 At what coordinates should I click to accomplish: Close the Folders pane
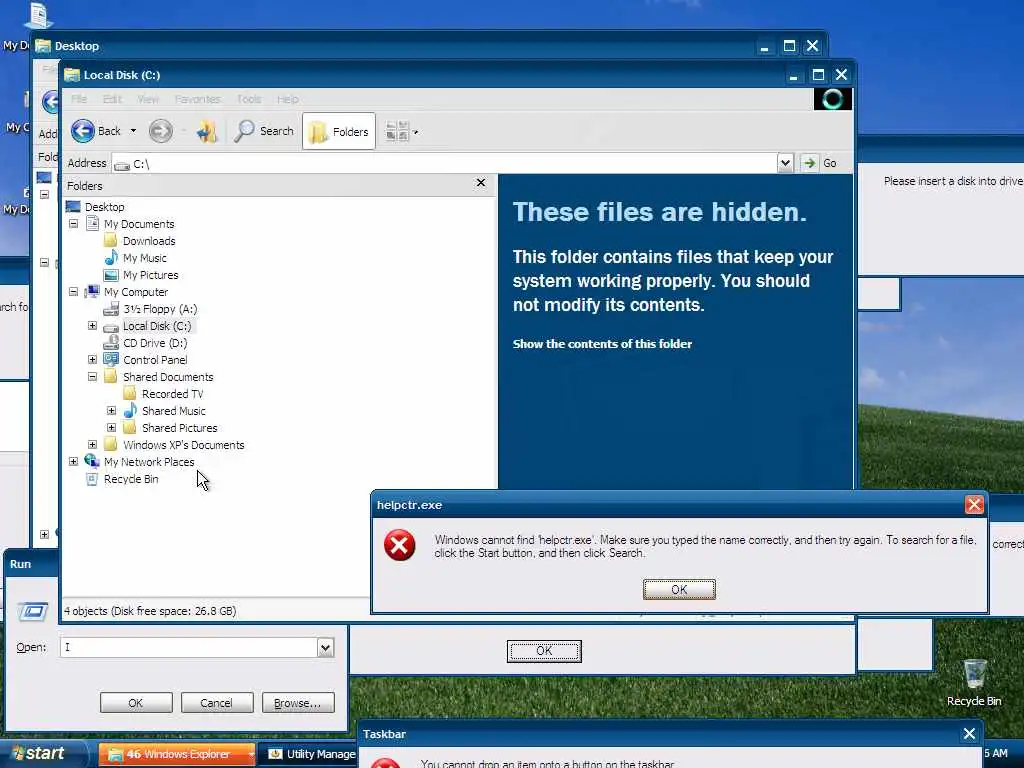tap(481, 183)
